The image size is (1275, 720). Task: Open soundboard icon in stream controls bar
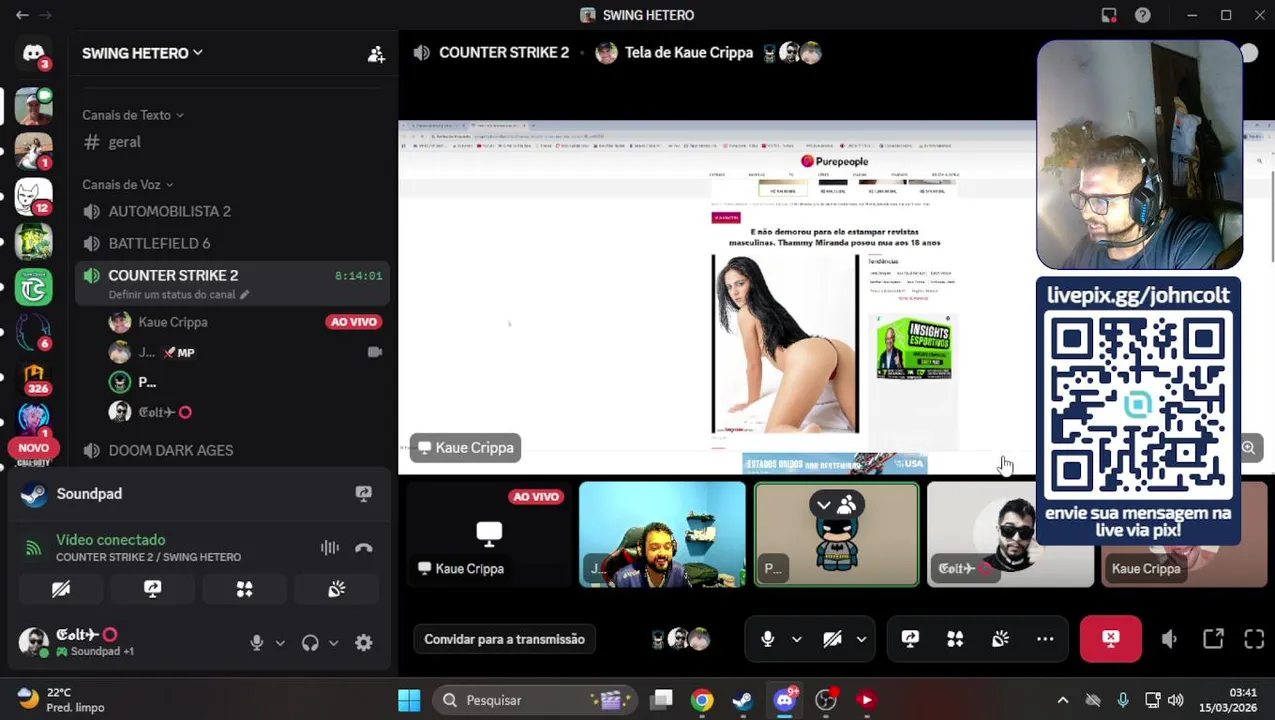tap(1000, 639)
